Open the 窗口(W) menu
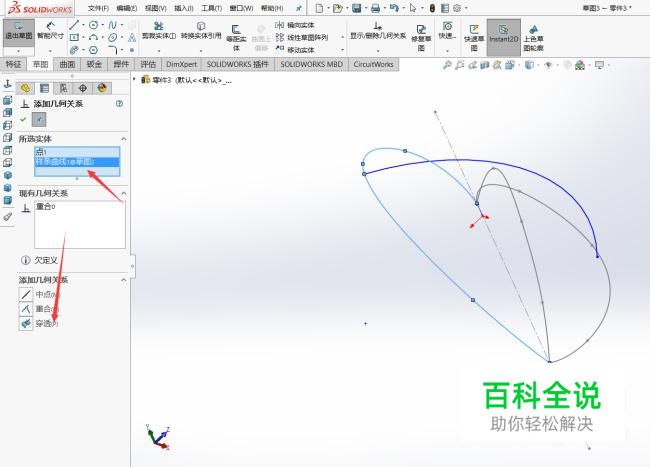Image resolution: width=650 pixels, height=467 pixels. pos(241,8)
